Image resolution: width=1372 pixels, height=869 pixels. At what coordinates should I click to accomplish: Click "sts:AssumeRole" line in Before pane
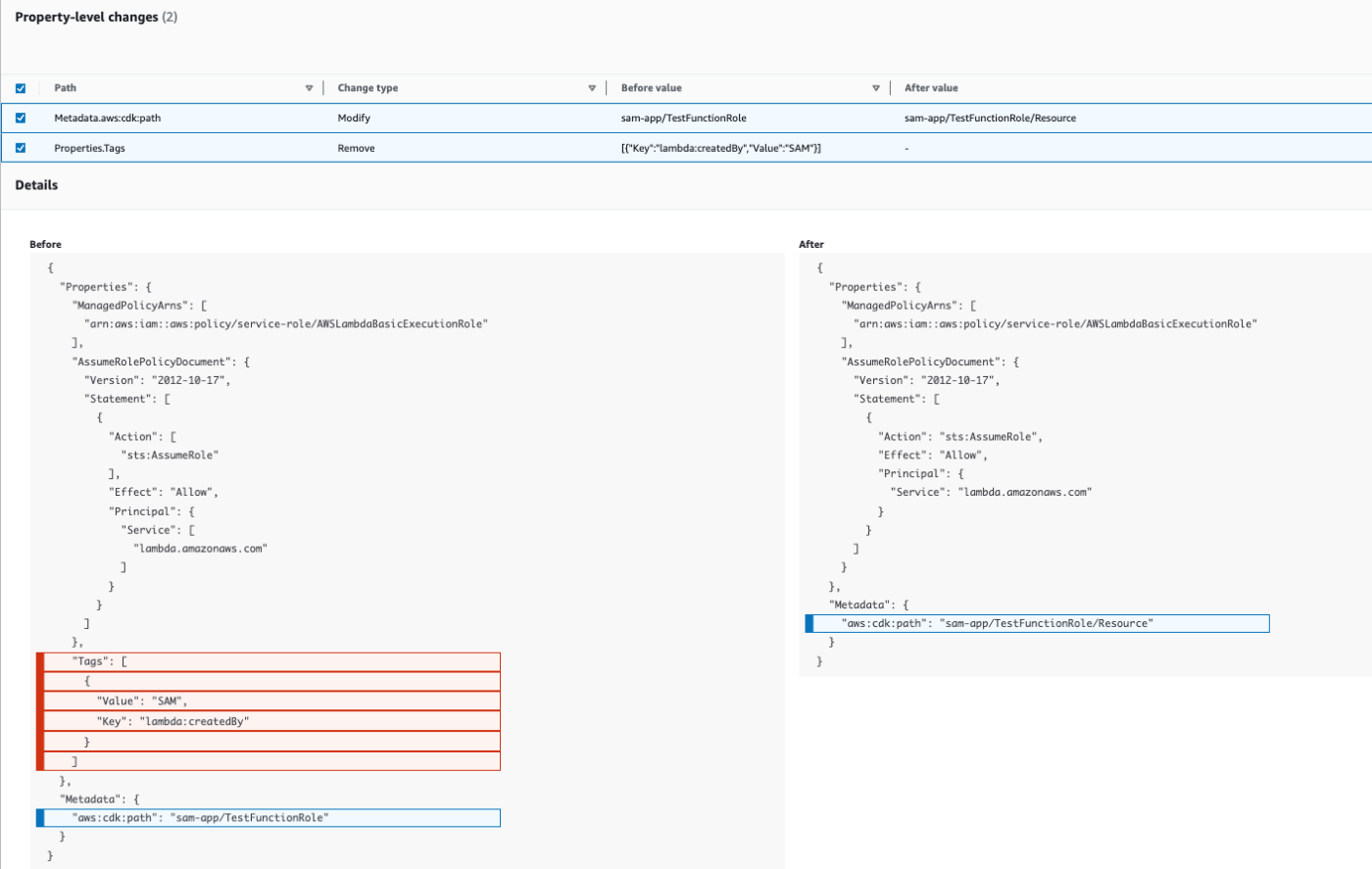point(170,456)
